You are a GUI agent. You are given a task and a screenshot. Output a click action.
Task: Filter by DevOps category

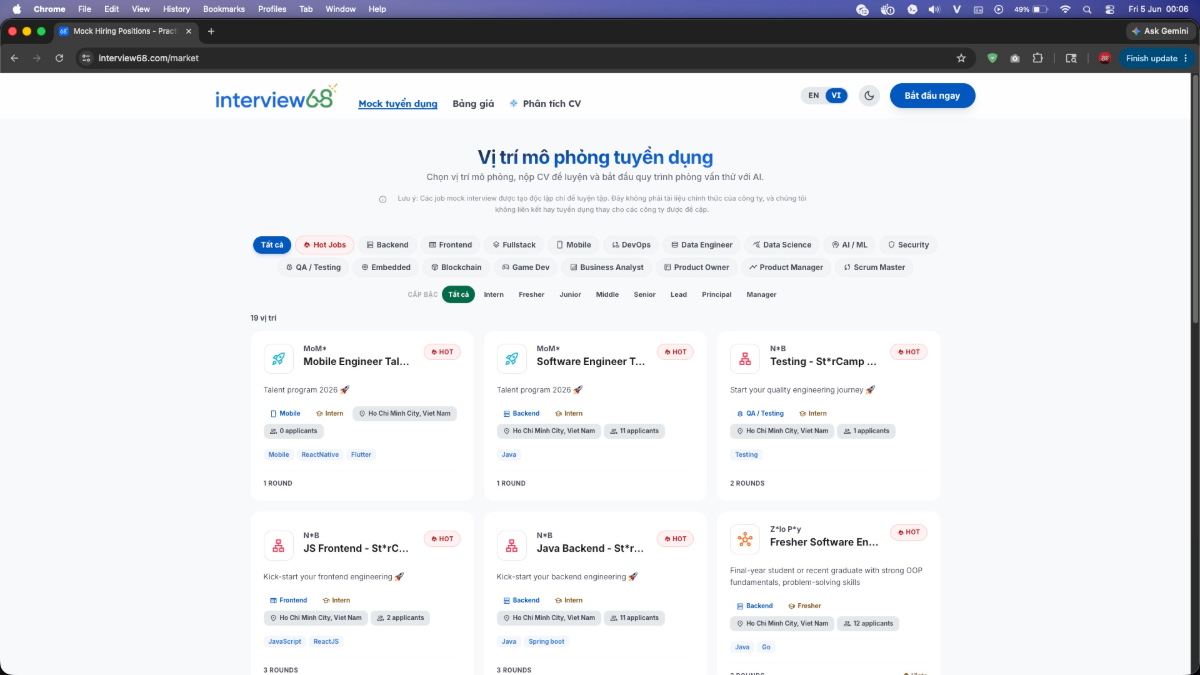[631, 245]
